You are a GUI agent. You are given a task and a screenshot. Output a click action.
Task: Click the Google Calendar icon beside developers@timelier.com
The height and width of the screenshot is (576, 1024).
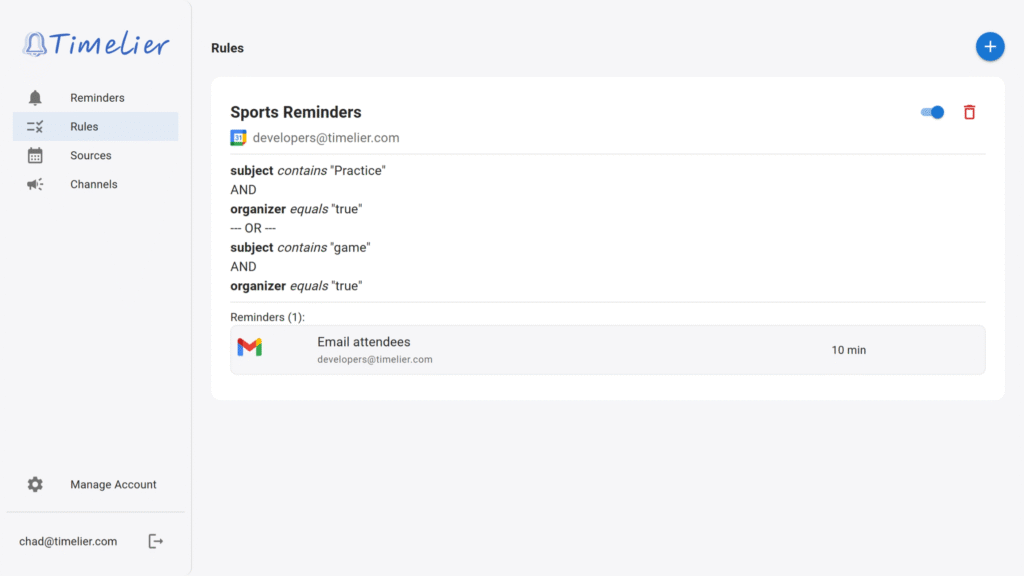point(238,138)
